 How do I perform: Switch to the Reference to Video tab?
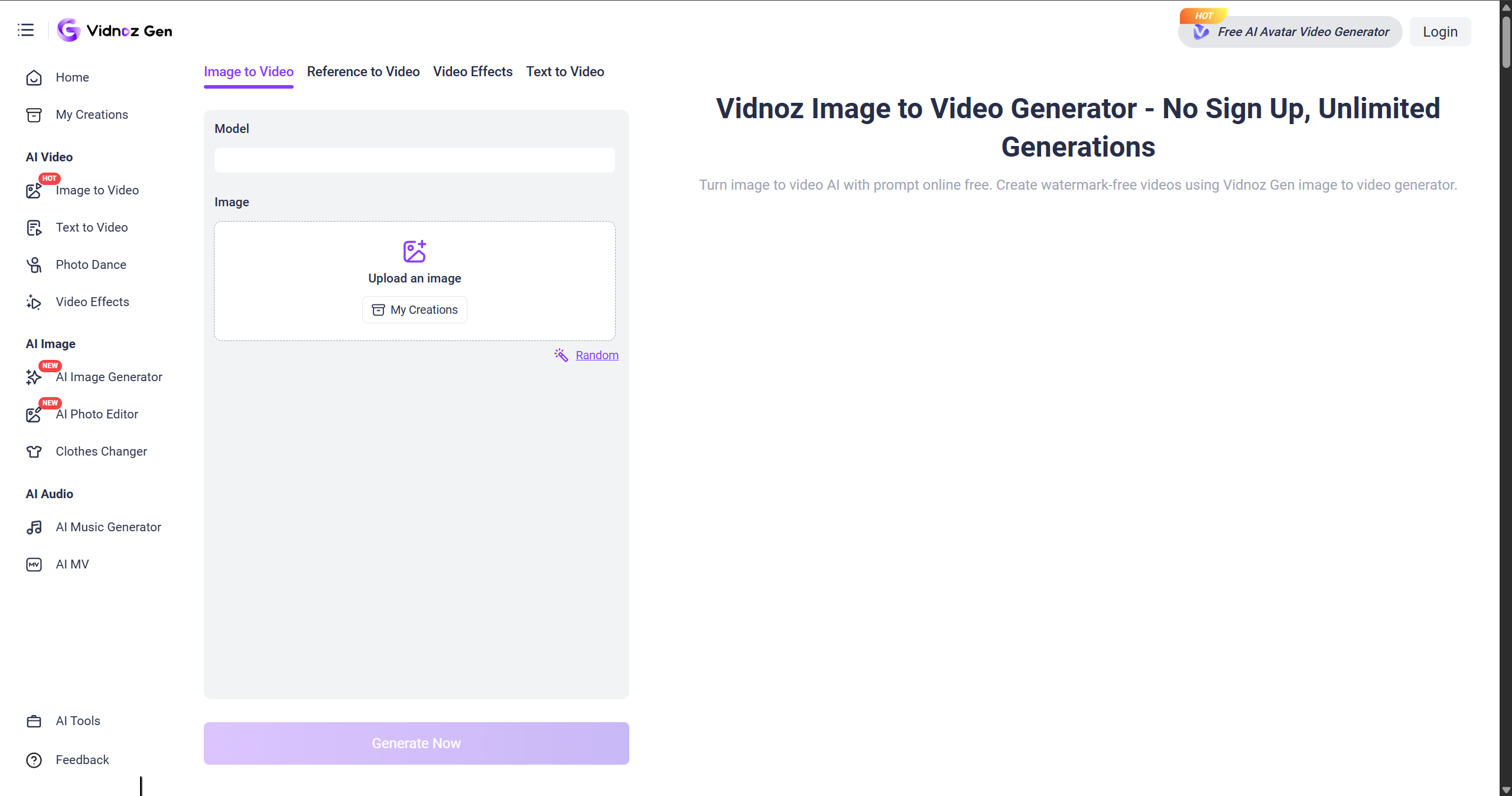click(363, 72)
